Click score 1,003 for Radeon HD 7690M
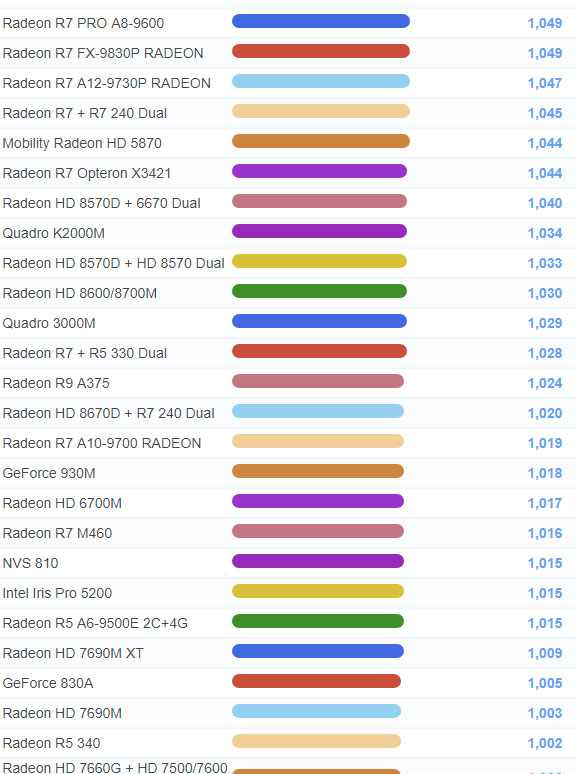576x774 pixels. point(545,713)
